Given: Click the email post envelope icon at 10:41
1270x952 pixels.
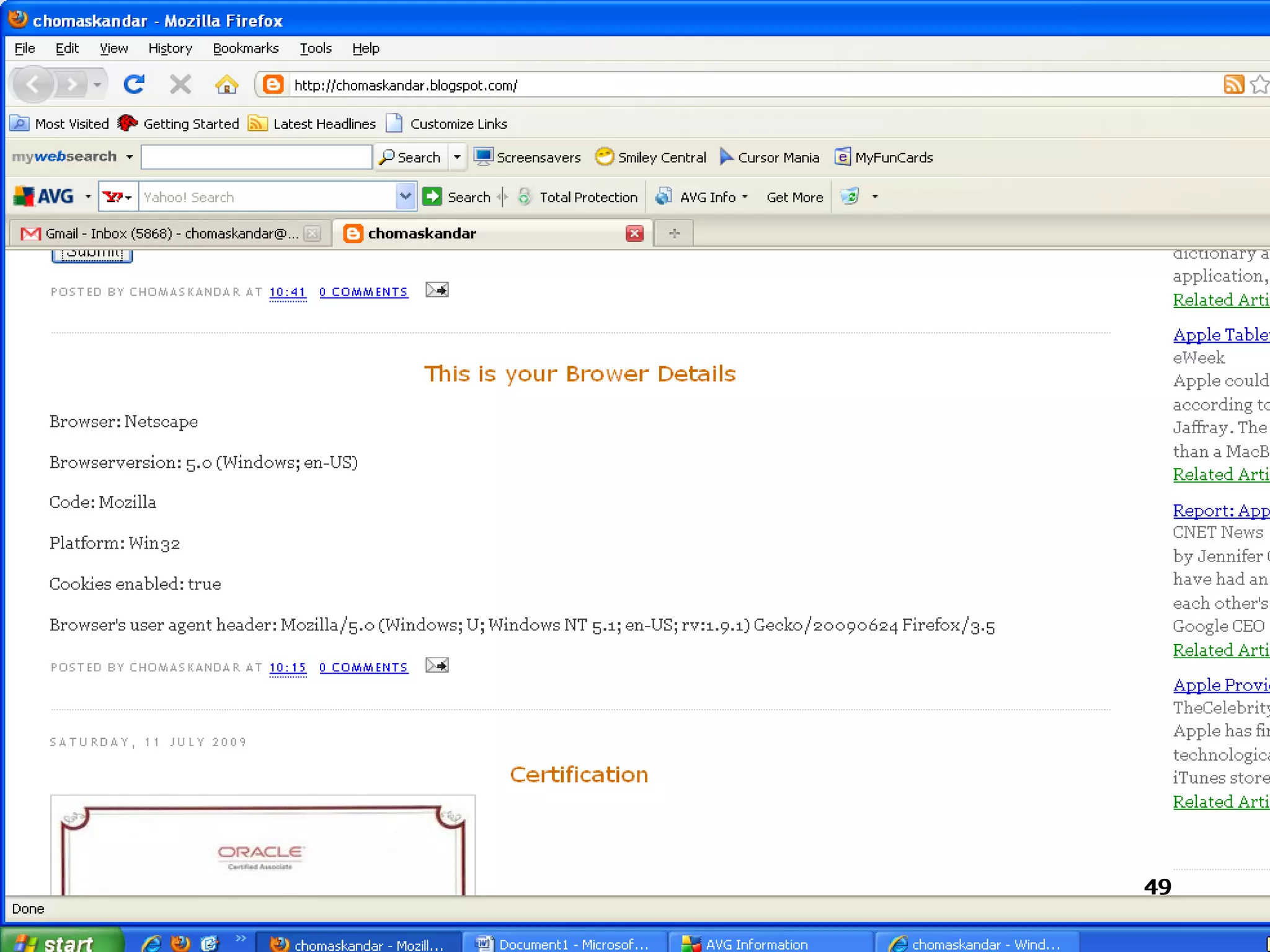Looking at the screenshot, I should click(437, 290).
